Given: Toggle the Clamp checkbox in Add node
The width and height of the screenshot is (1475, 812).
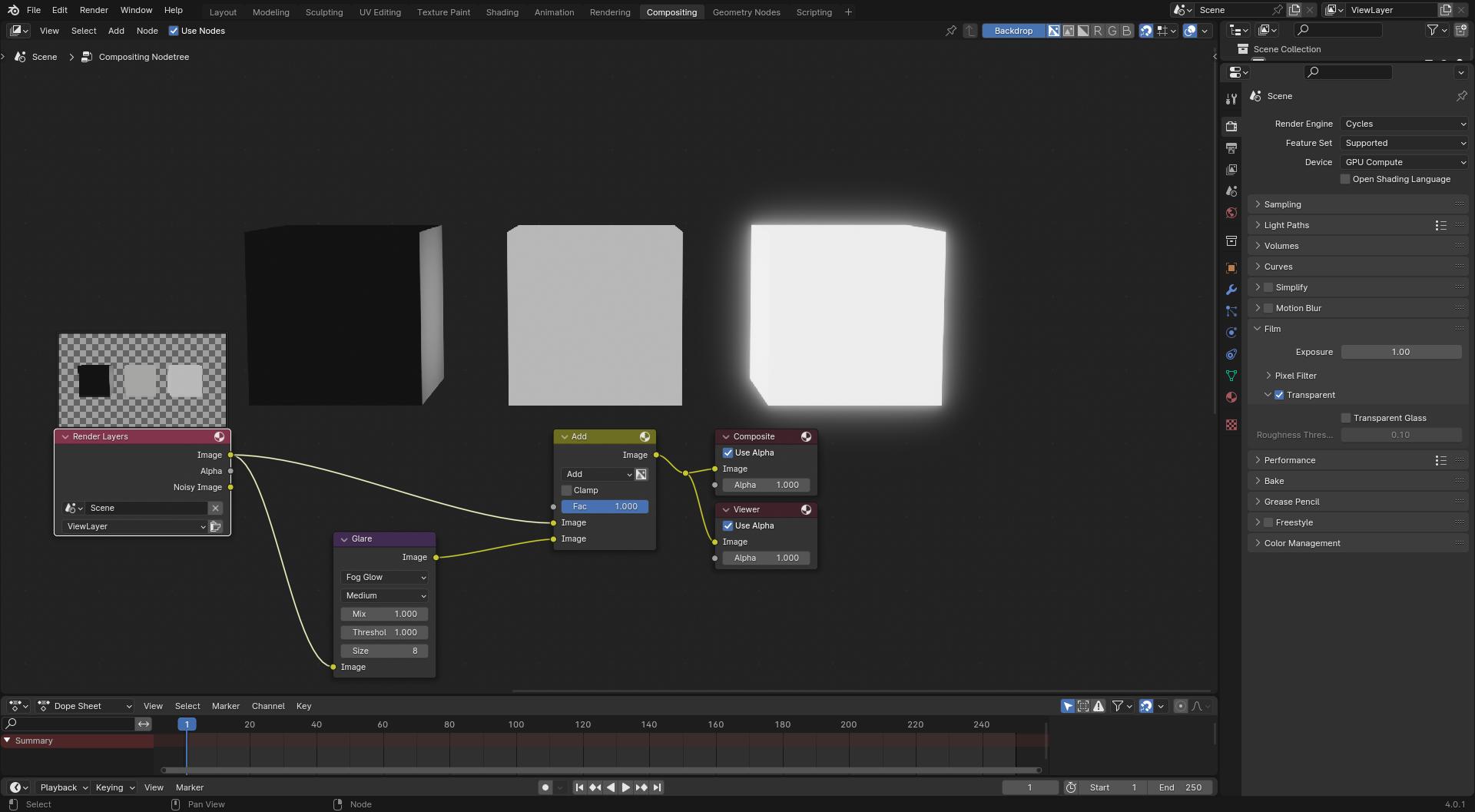Looking at the screenshot, I should pyautogui.click(x=567, y=490).
